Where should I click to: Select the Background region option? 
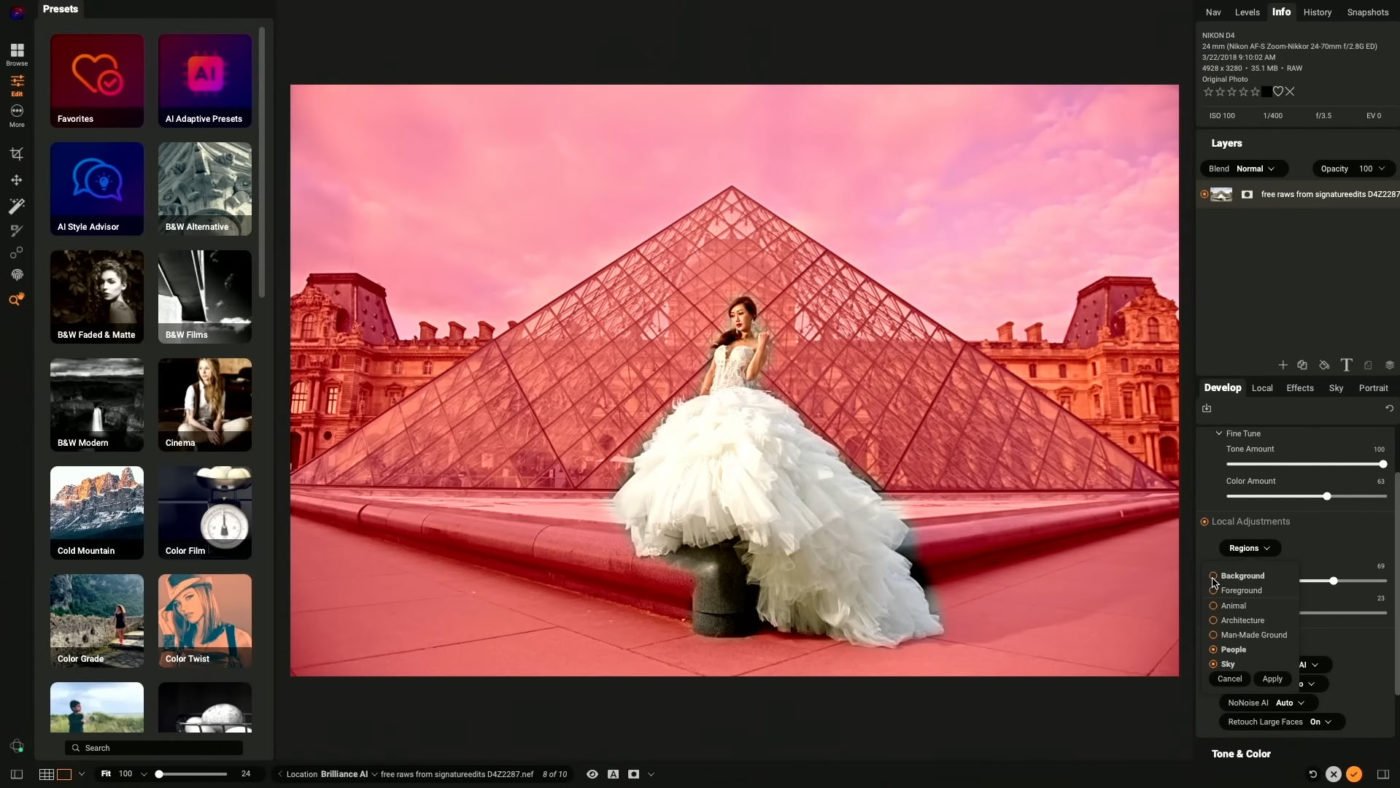(1239, 576)
